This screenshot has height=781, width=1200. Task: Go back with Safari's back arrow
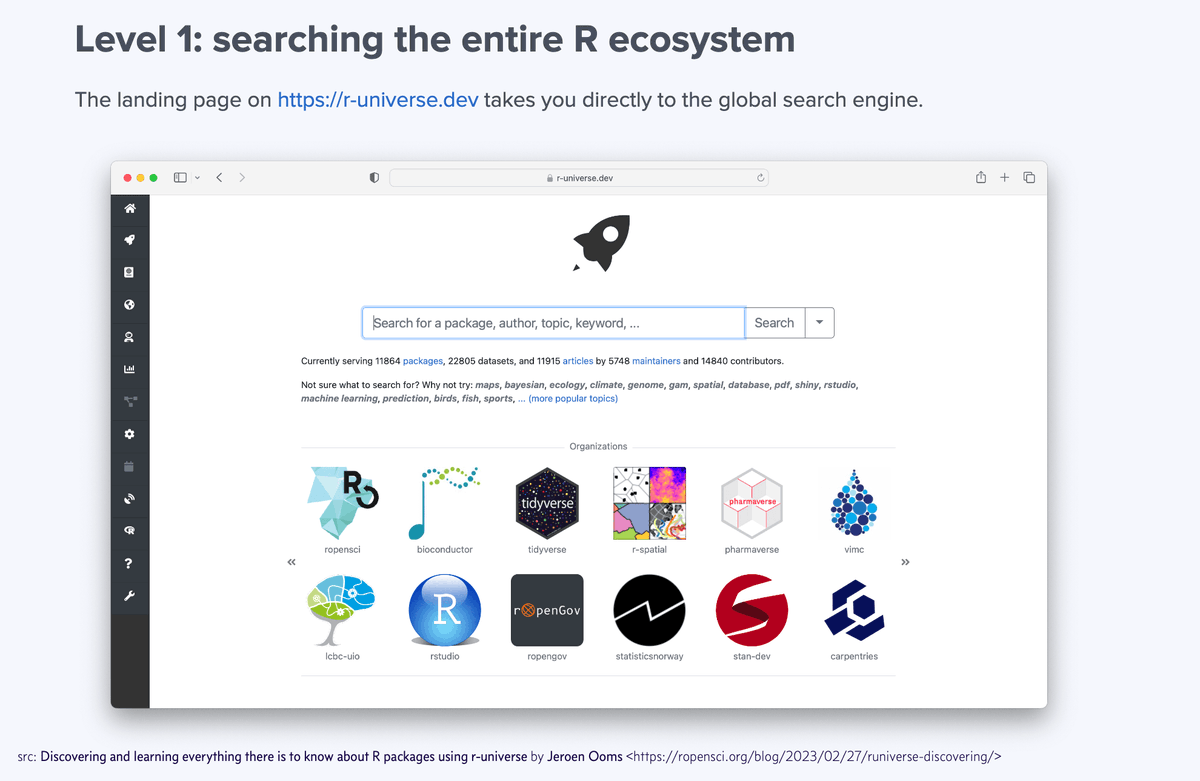click(x=219, y=177)
